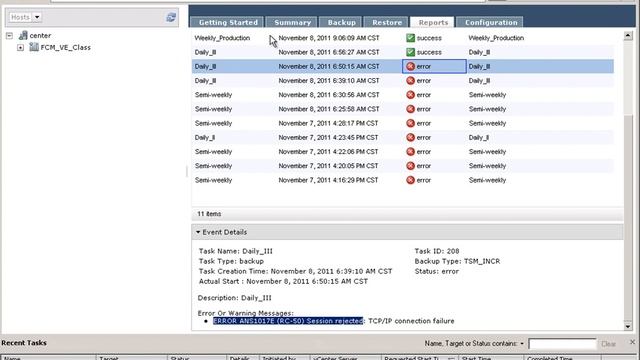This screenshot has height=360, width=640.
Task: Click the report list scroll up arrow
Action: (x=628, y=36)
